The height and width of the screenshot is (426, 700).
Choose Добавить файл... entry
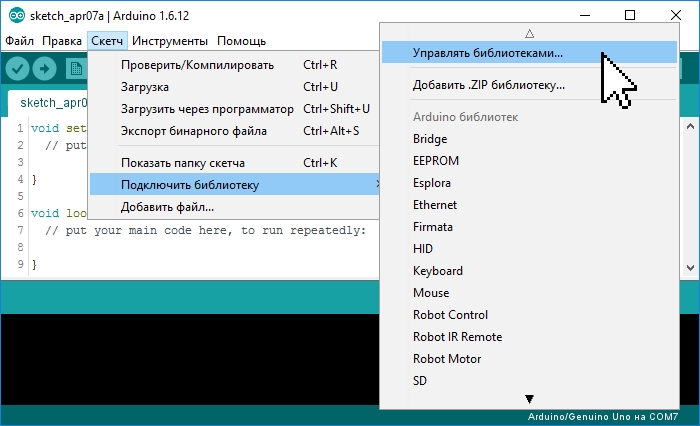(x=234, y=207)
